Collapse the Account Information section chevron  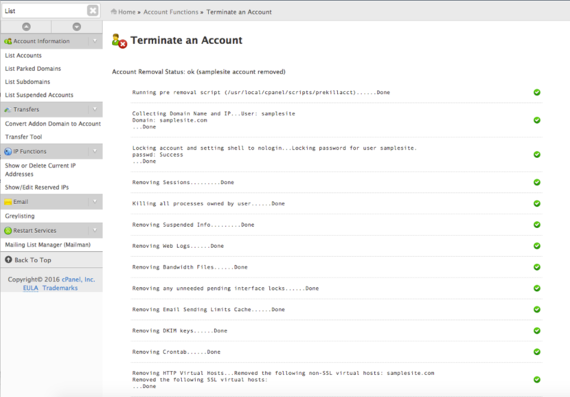coord(95,41)
